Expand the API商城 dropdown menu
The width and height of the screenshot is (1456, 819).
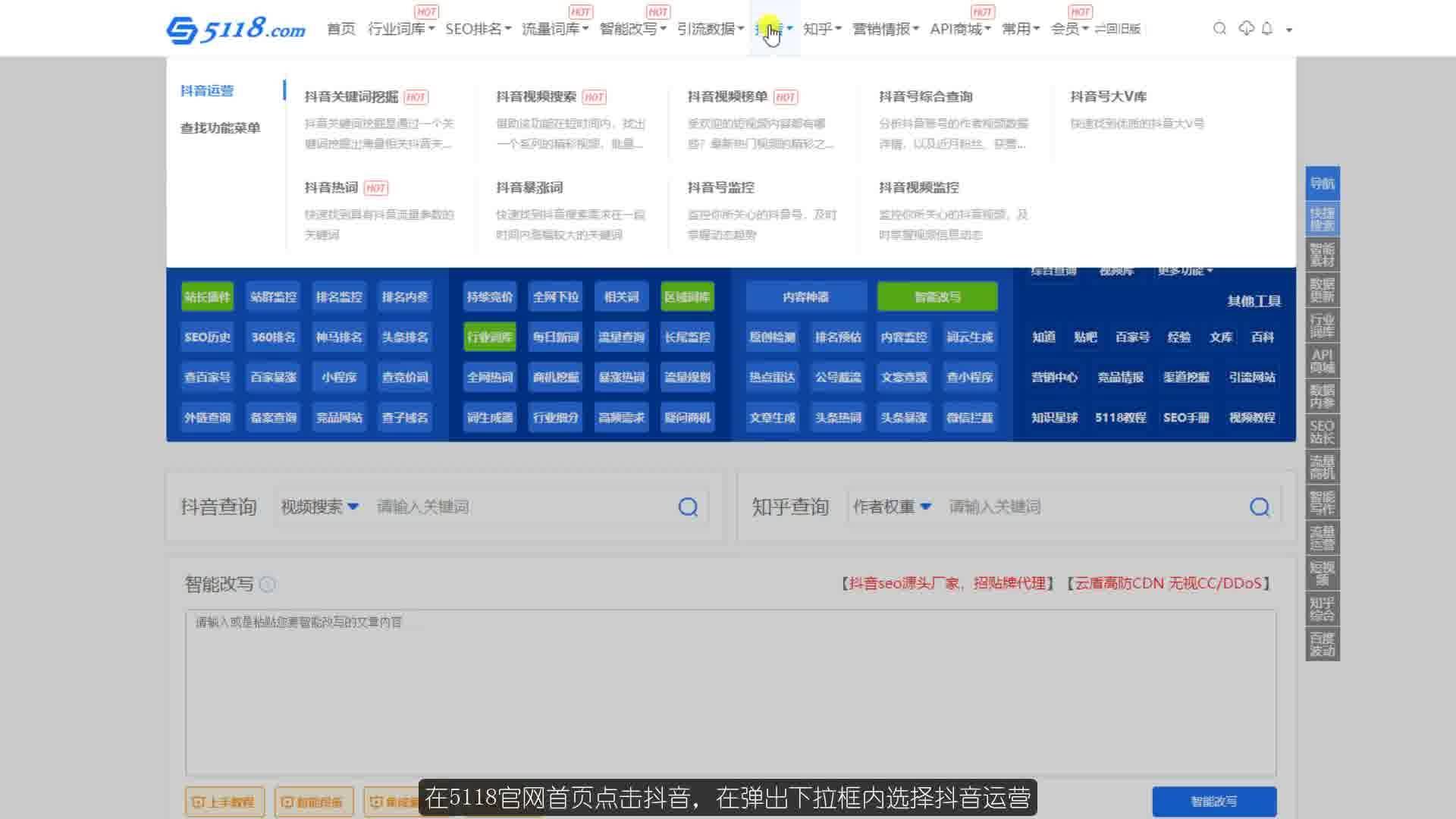[960, 29]
